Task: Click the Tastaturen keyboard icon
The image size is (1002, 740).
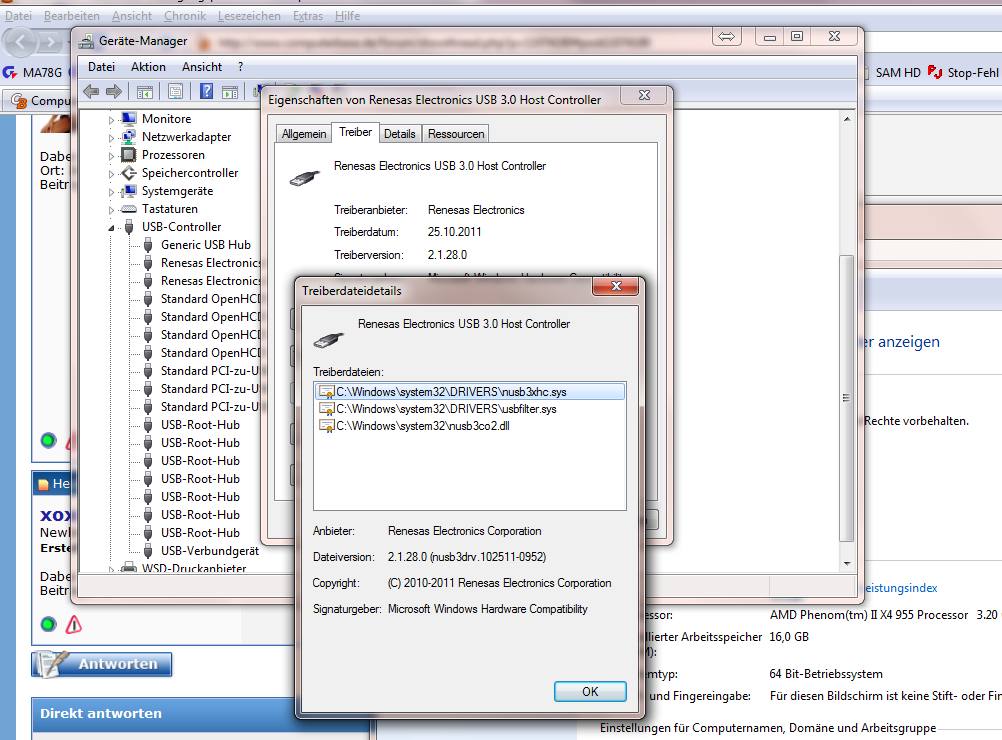Action: 129,209
